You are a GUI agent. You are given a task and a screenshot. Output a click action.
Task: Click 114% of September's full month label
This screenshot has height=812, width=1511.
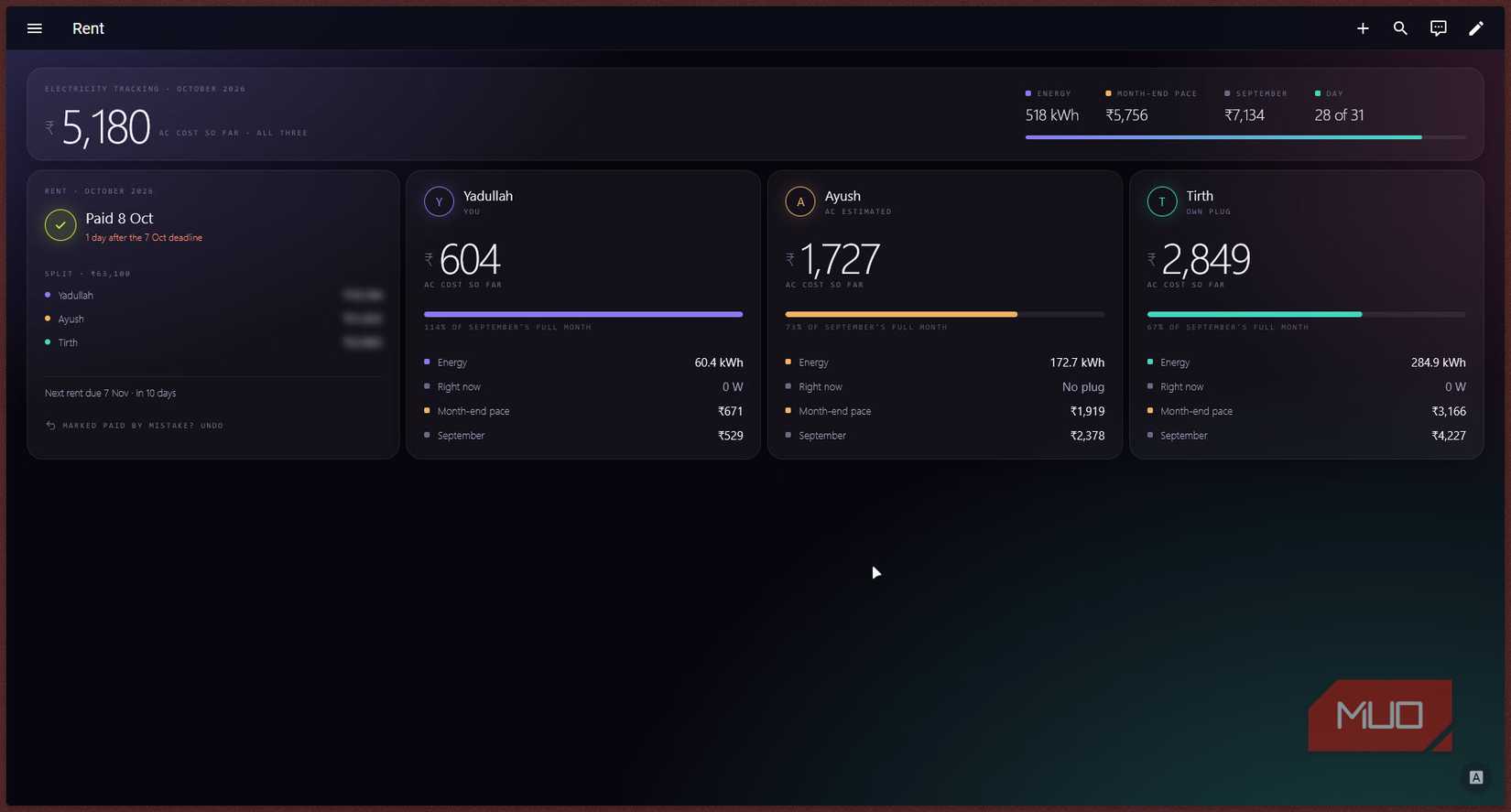point(507,327)
